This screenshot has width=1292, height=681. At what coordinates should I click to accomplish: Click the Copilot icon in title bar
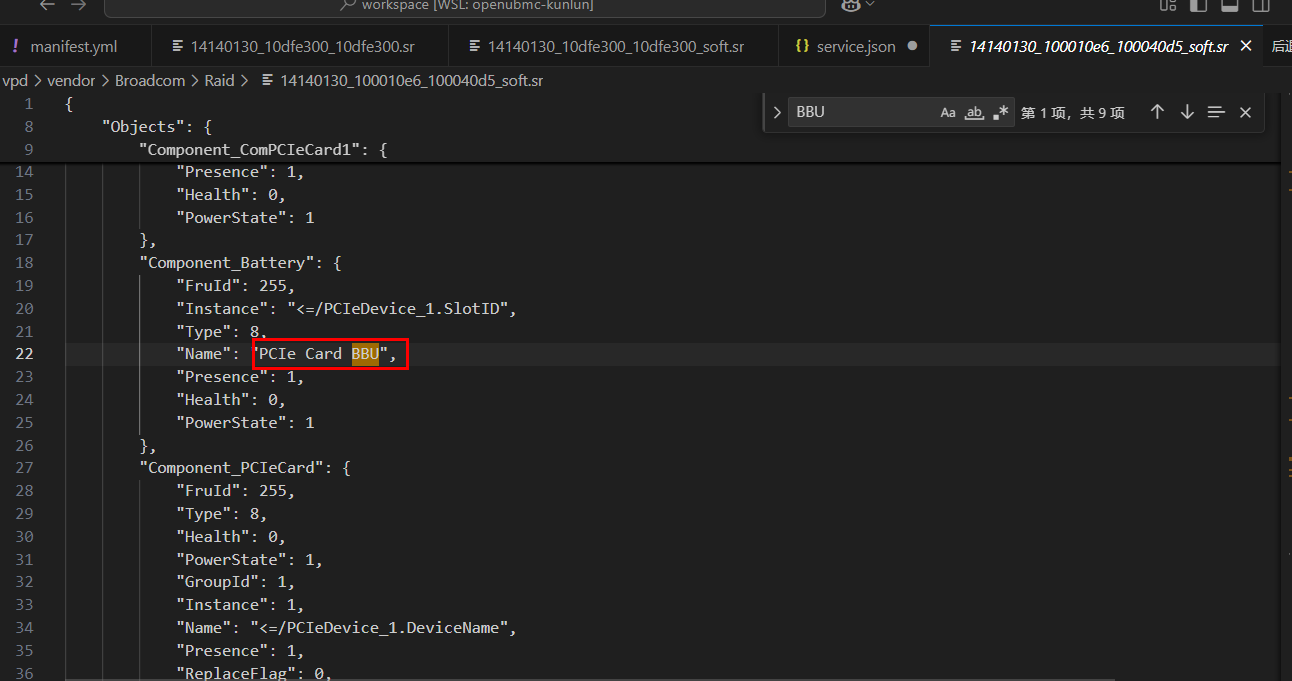click(850, 5)
